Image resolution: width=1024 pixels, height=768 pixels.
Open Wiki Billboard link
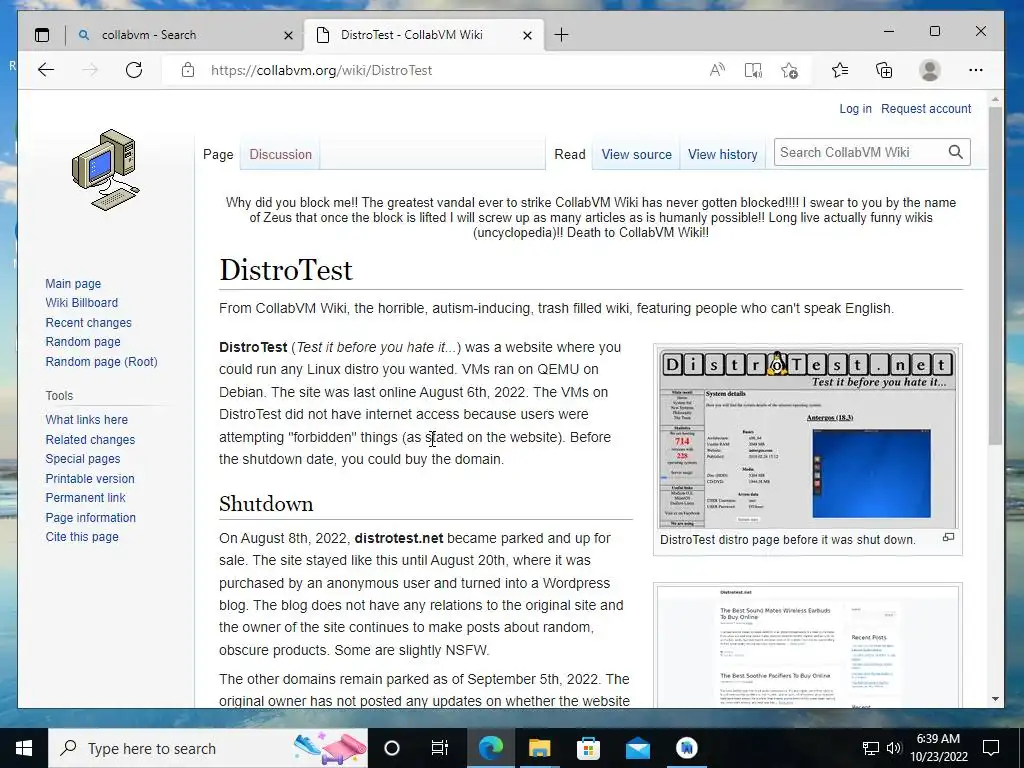tap(82, 303)
